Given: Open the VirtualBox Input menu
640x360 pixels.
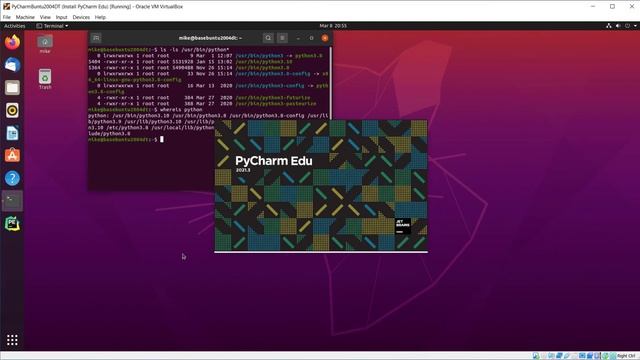Looking at the screenshot, I should point(62,17).
